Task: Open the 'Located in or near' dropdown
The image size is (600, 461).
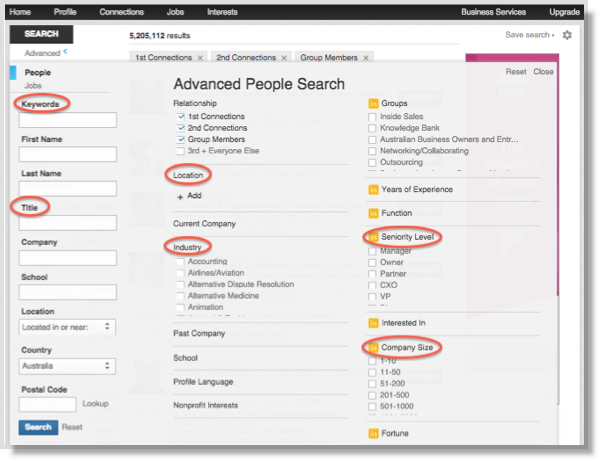Action: pos(67,326)
